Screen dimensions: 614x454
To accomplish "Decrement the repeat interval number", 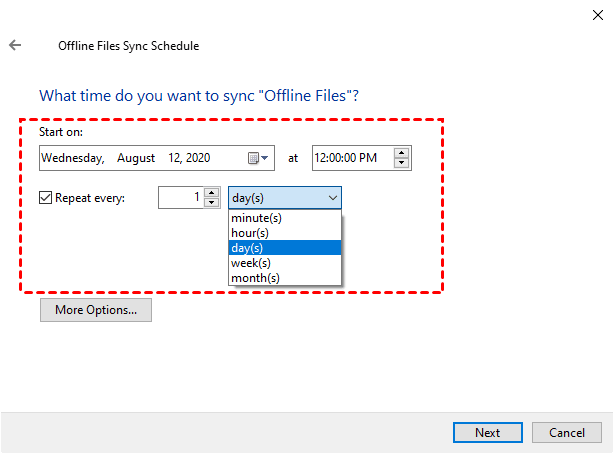I will [211, 203].
